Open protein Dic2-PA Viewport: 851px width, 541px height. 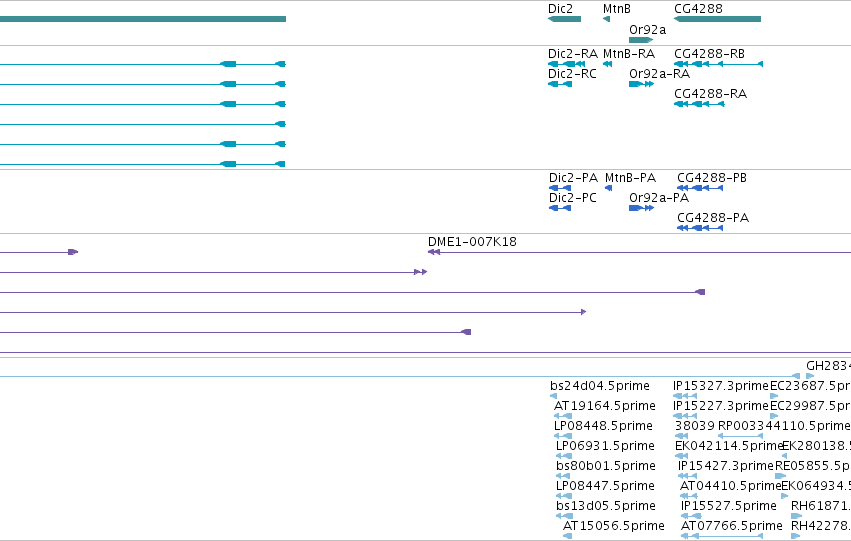(x=573, y=178)
